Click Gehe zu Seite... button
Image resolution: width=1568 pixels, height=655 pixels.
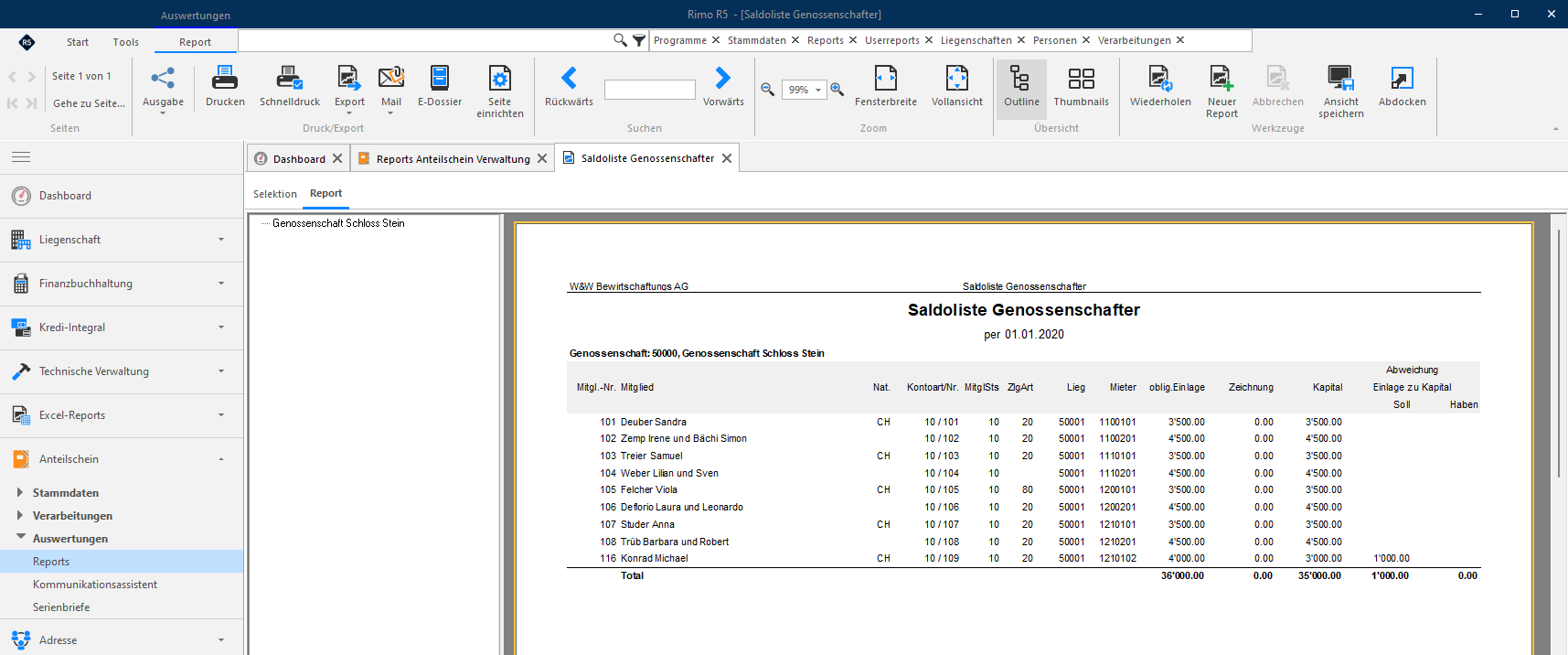89,103
